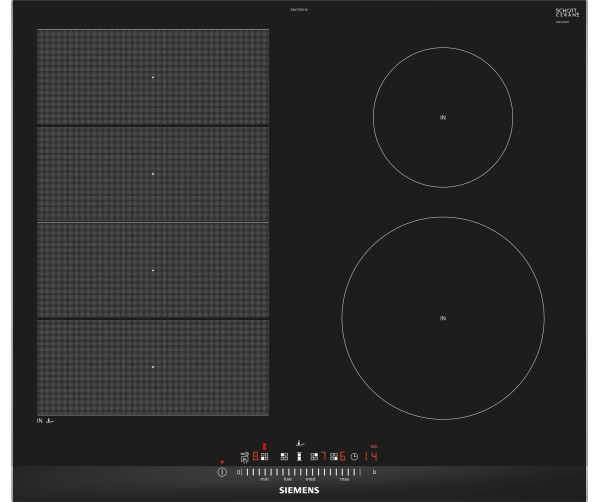This screenshot has height=502, width=598.
Task: Tap the red timer display showing 14
Action: tap(371, 456)
